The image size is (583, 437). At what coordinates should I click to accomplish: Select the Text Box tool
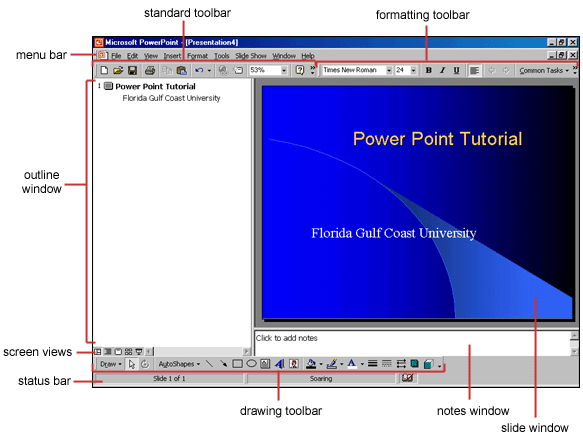pos(265,363)
